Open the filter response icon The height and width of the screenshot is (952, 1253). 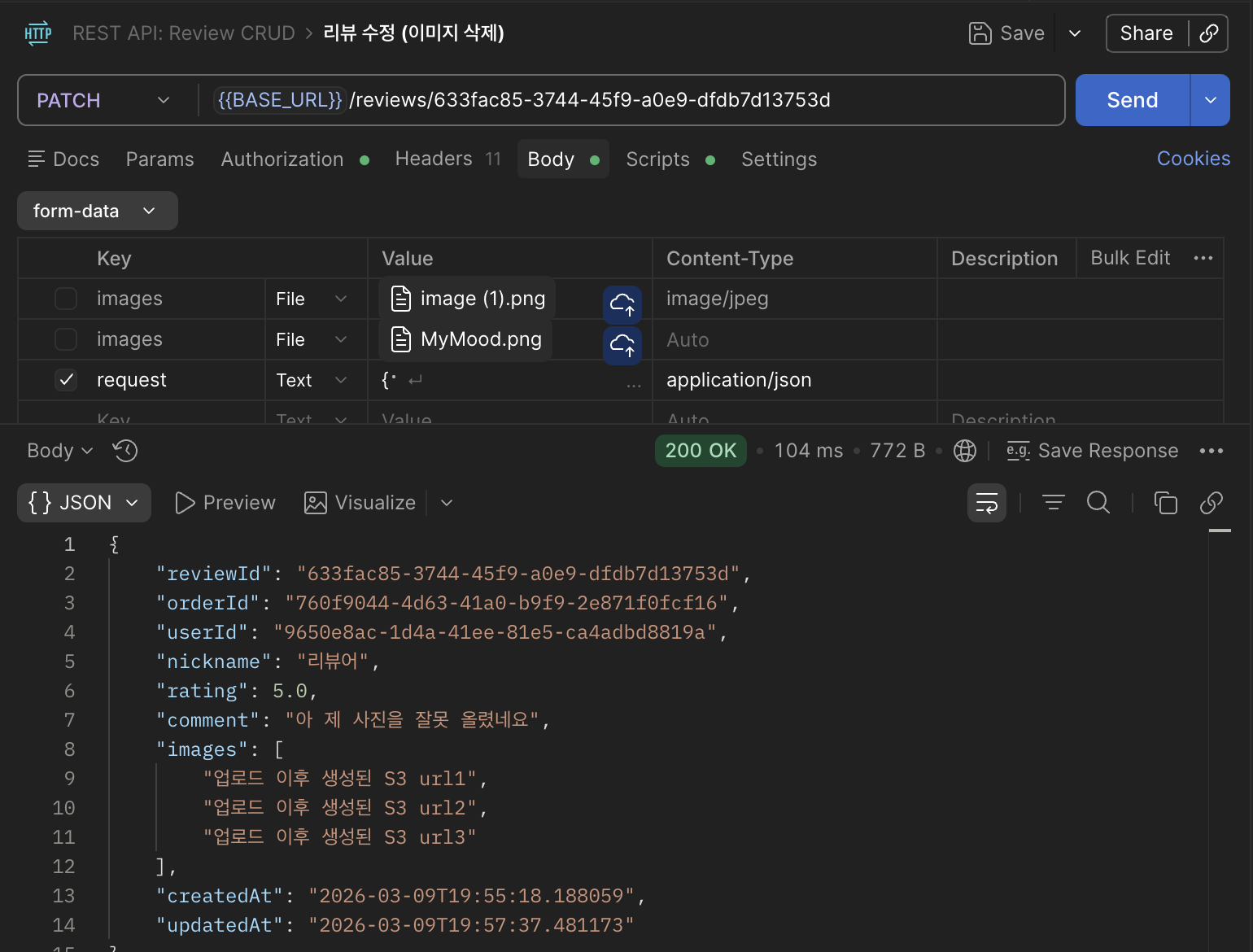pos(1054,503)
